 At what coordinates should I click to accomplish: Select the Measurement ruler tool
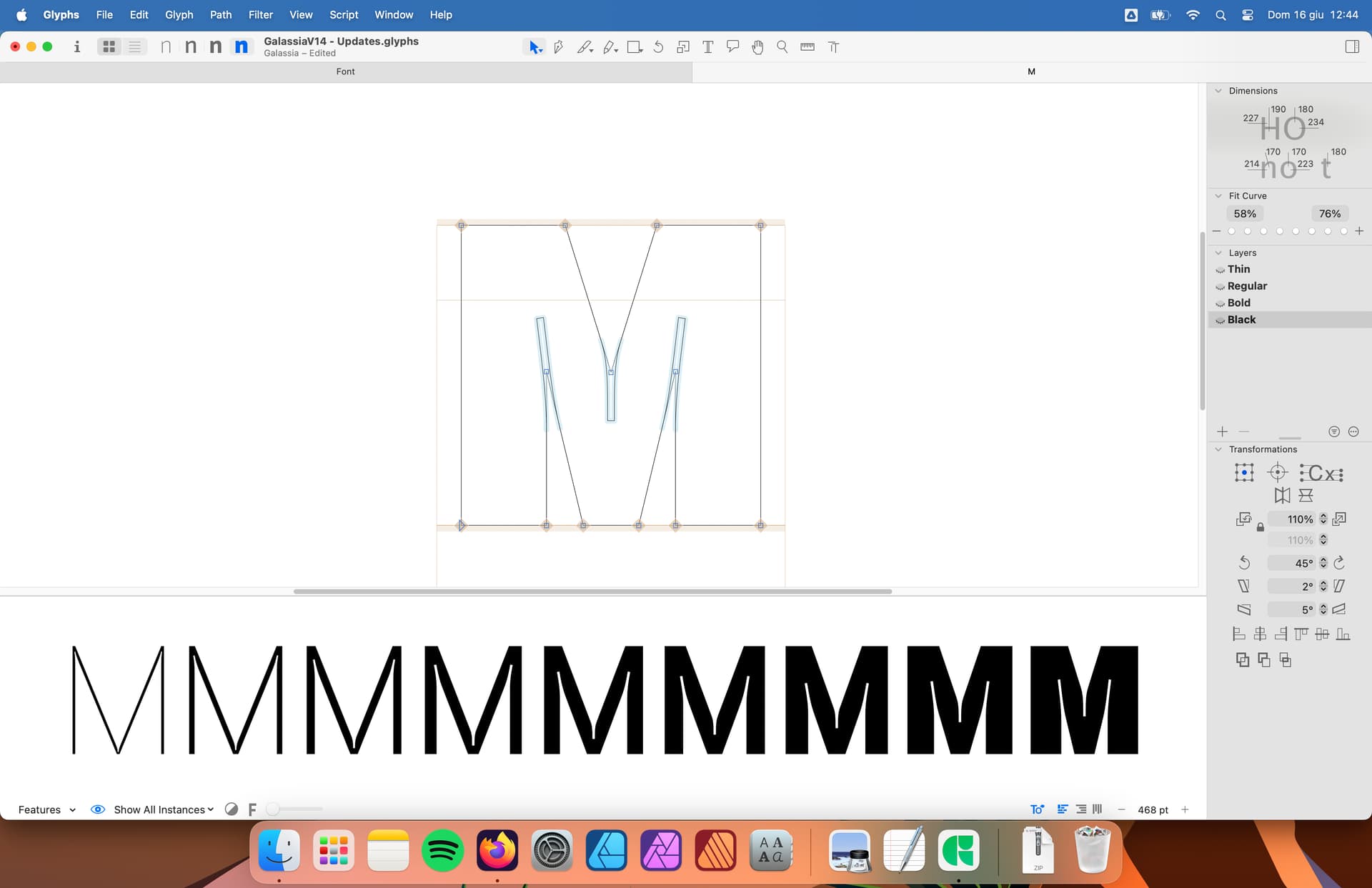[807, 47]
